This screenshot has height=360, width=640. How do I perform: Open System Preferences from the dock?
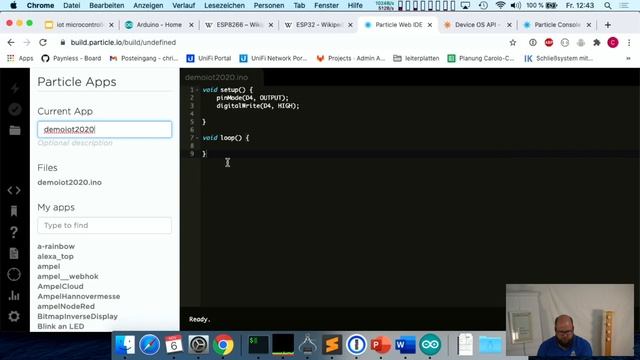[198, 345]
